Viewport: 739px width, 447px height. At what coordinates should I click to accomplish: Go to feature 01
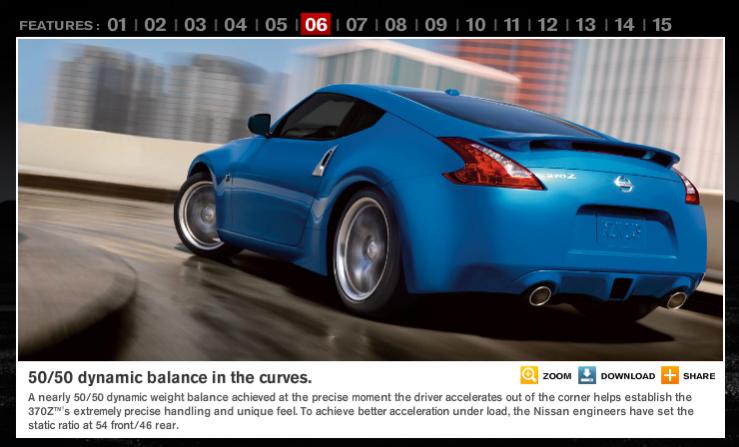coord(117,25)
